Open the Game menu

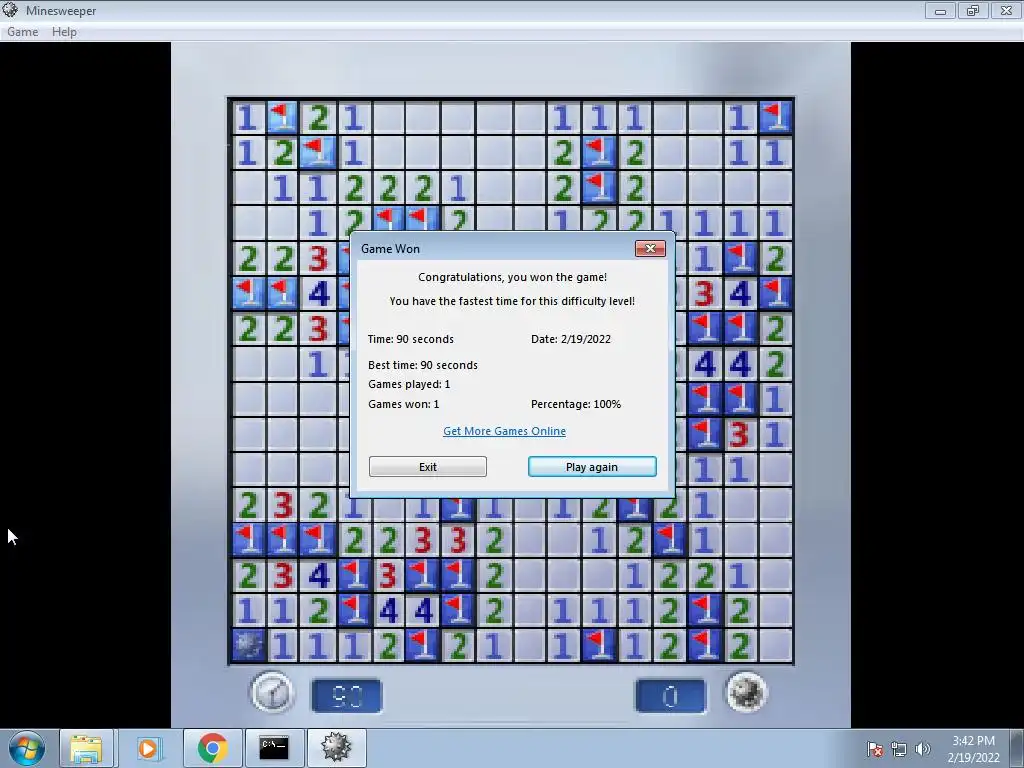[x=22, y=31]
